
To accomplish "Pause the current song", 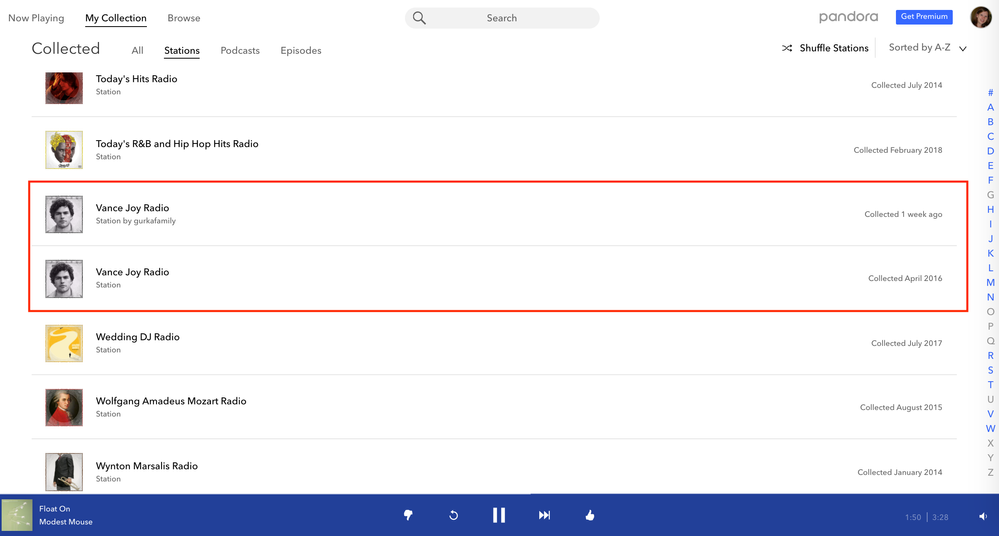I will click(x=499, y=515).
